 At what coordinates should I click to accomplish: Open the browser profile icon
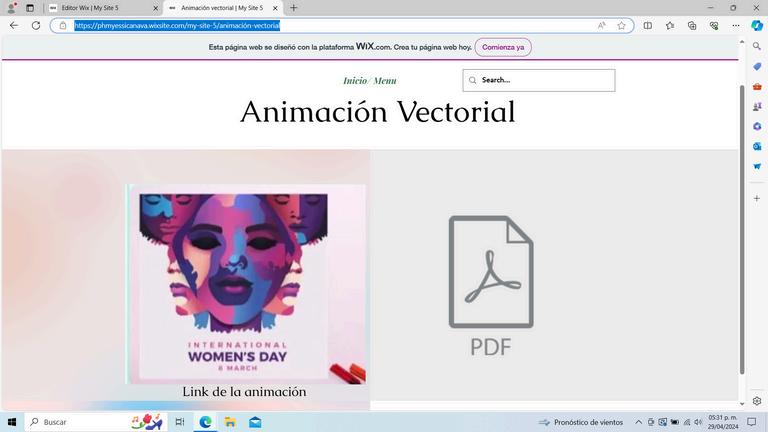tap(11, 8)
